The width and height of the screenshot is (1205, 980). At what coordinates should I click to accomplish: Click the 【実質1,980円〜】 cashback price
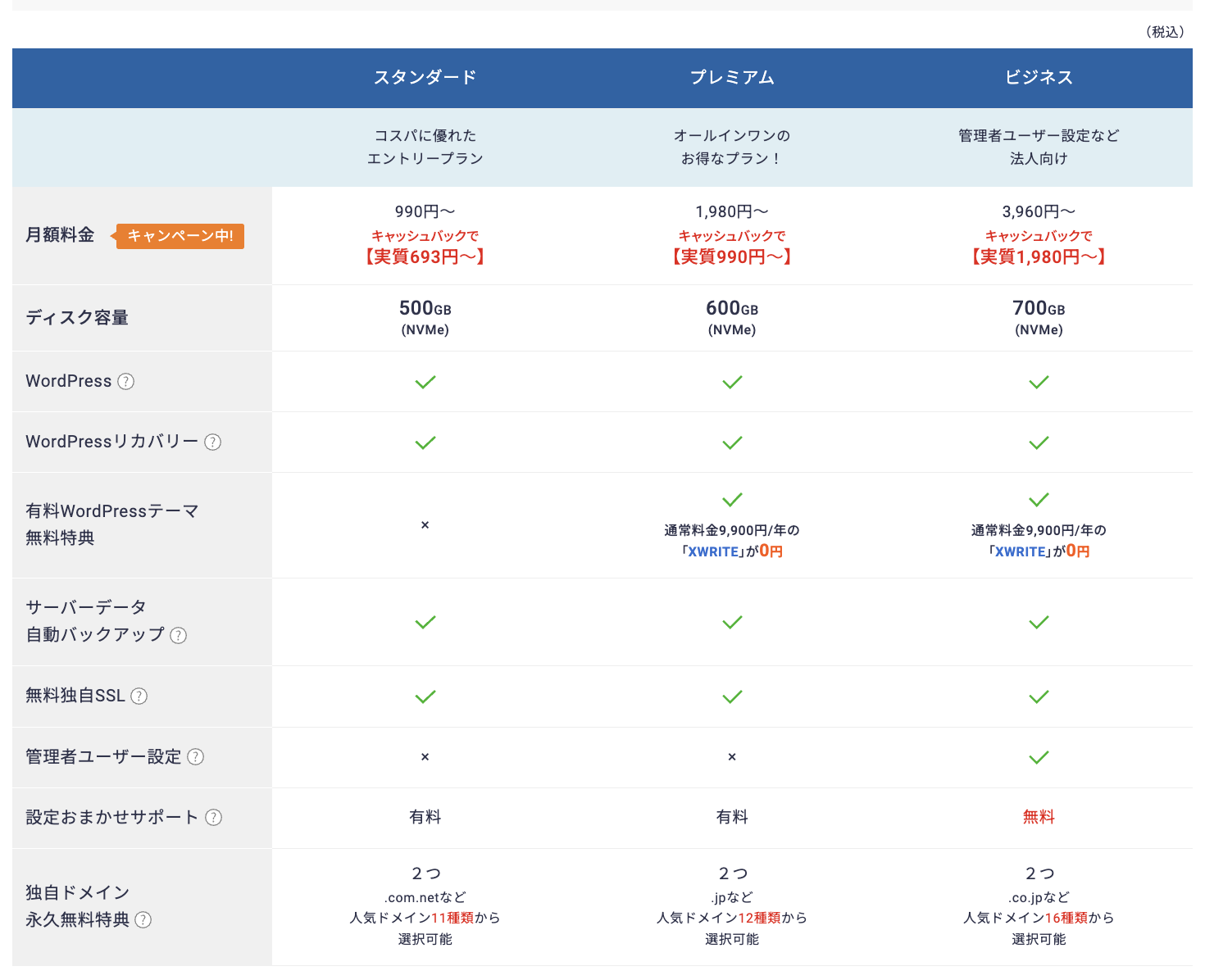coord(1039,257)
